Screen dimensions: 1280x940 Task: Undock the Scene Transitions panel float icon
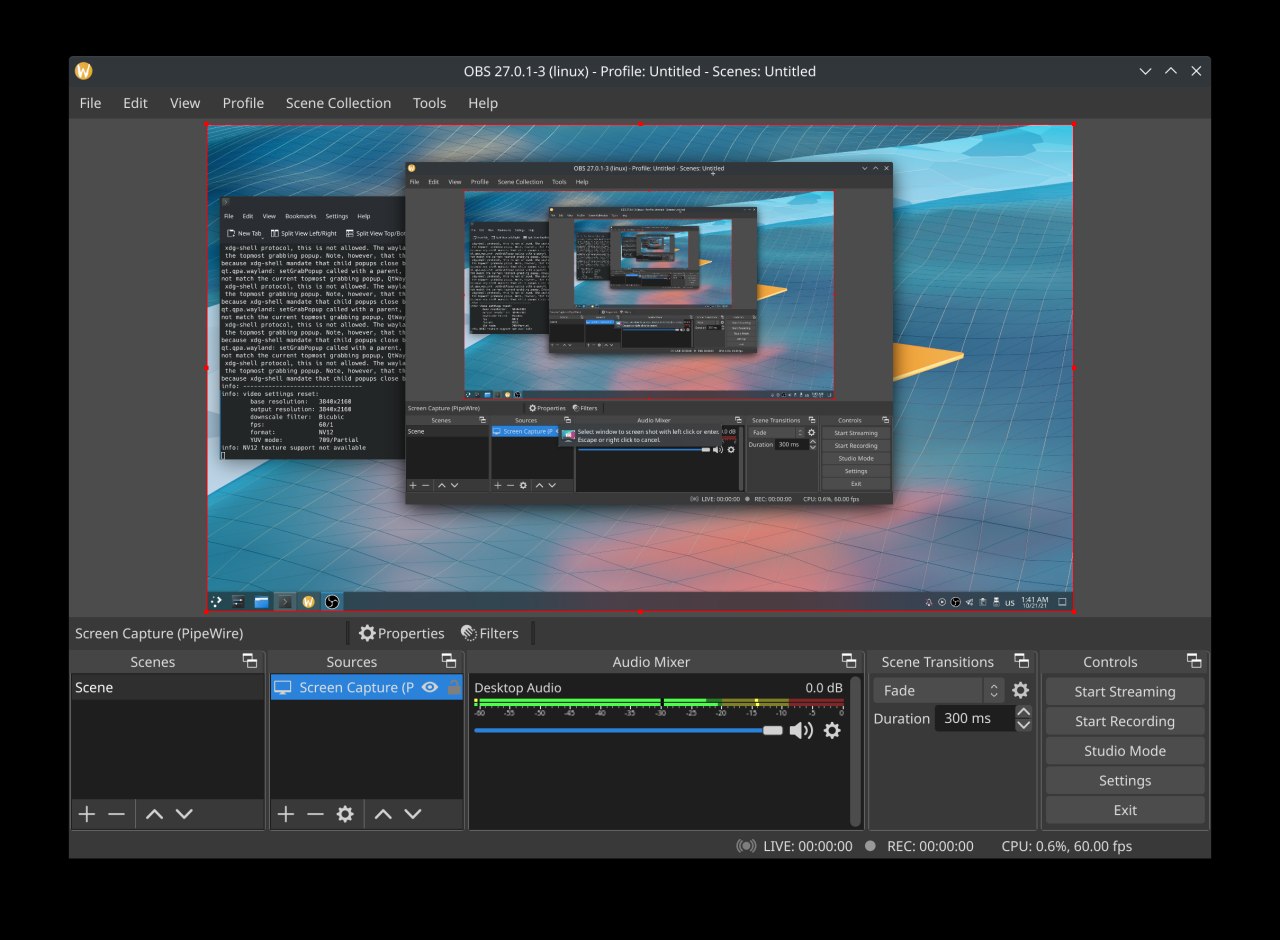tap(1022, 661)
